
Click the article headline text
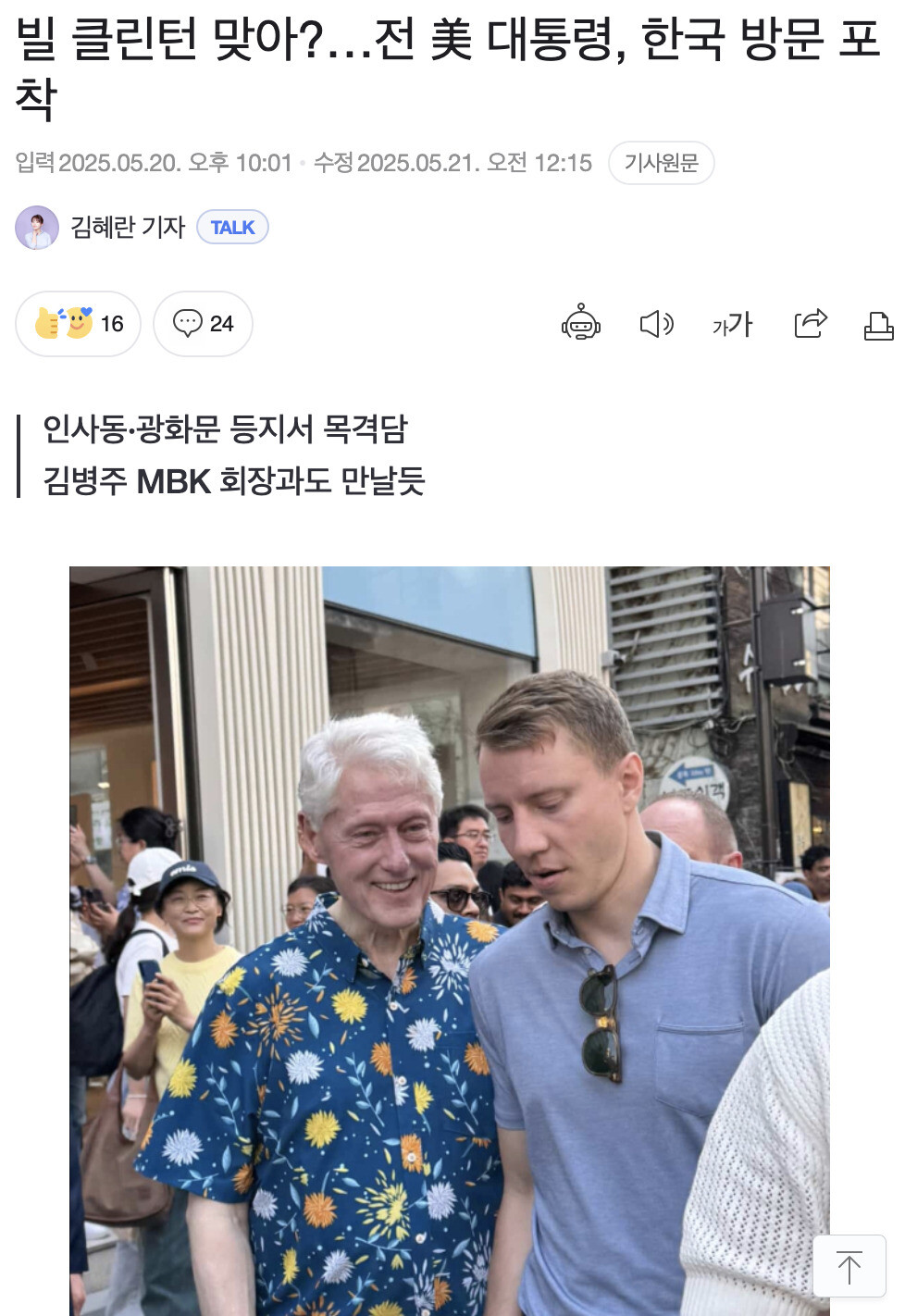pyautogui.click(x=448, y=68)
